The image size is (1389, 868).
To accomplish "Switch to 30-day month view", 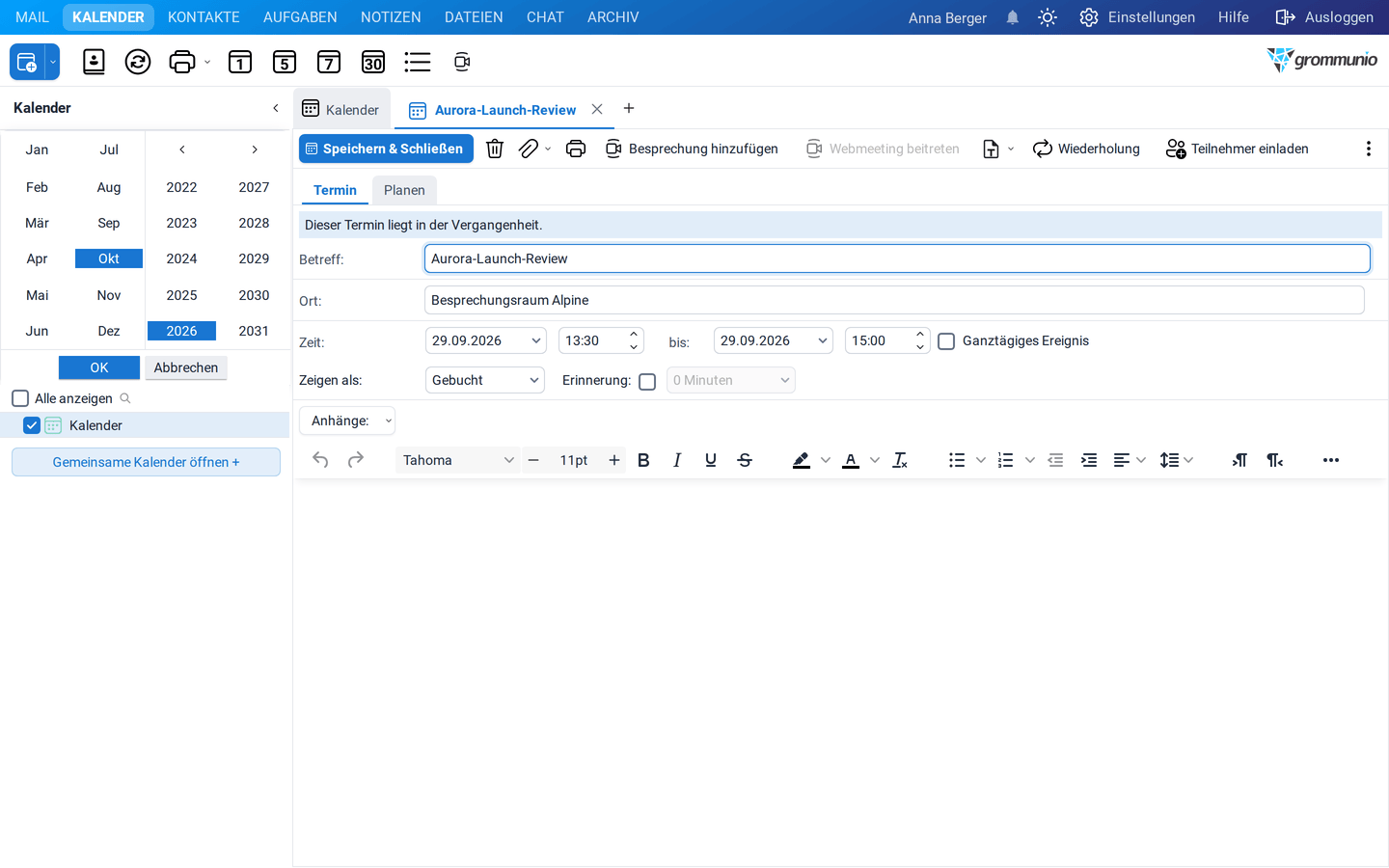I will coord(373,62).
